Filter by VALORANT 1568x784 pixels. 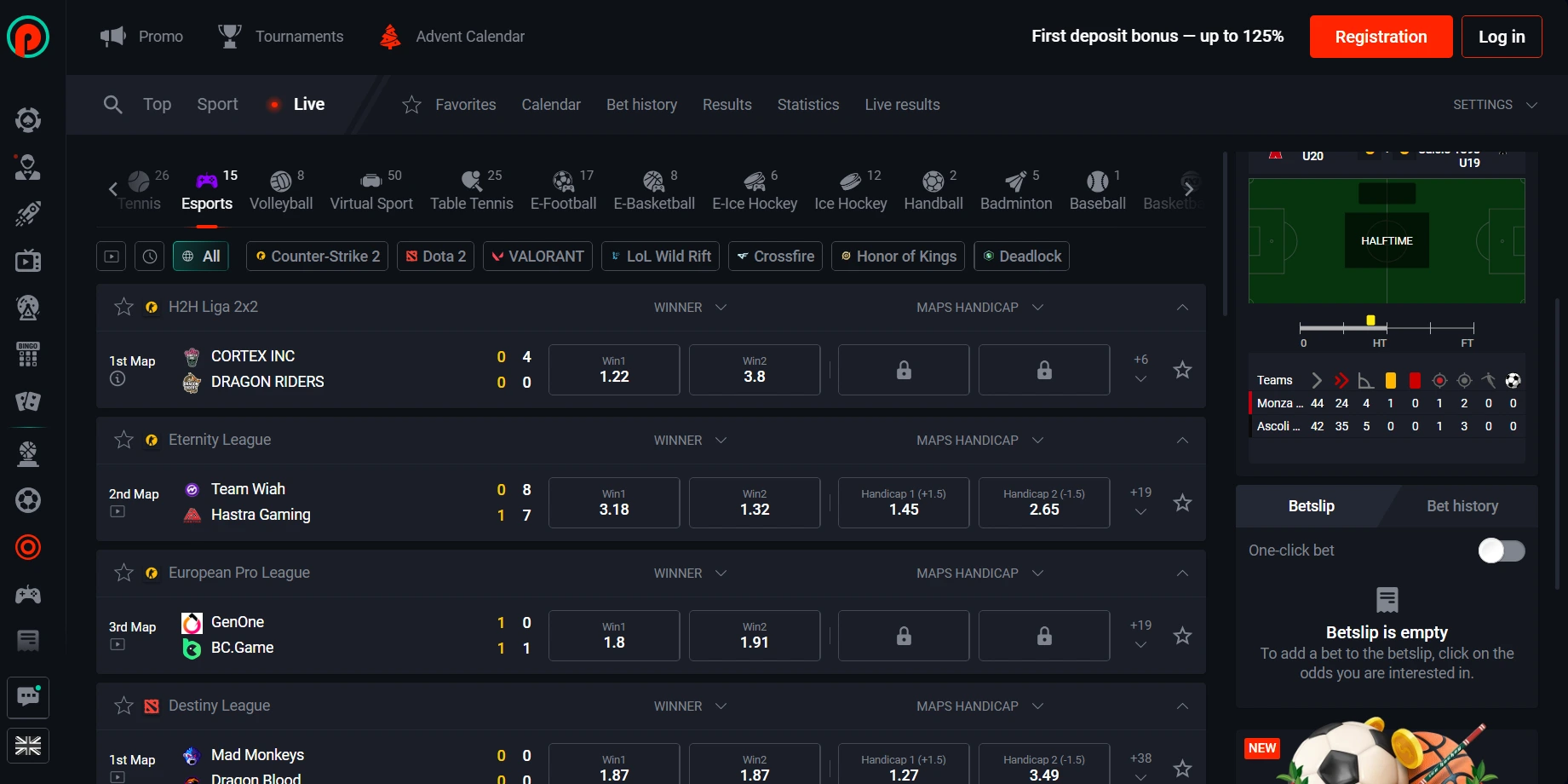[538, 256]
